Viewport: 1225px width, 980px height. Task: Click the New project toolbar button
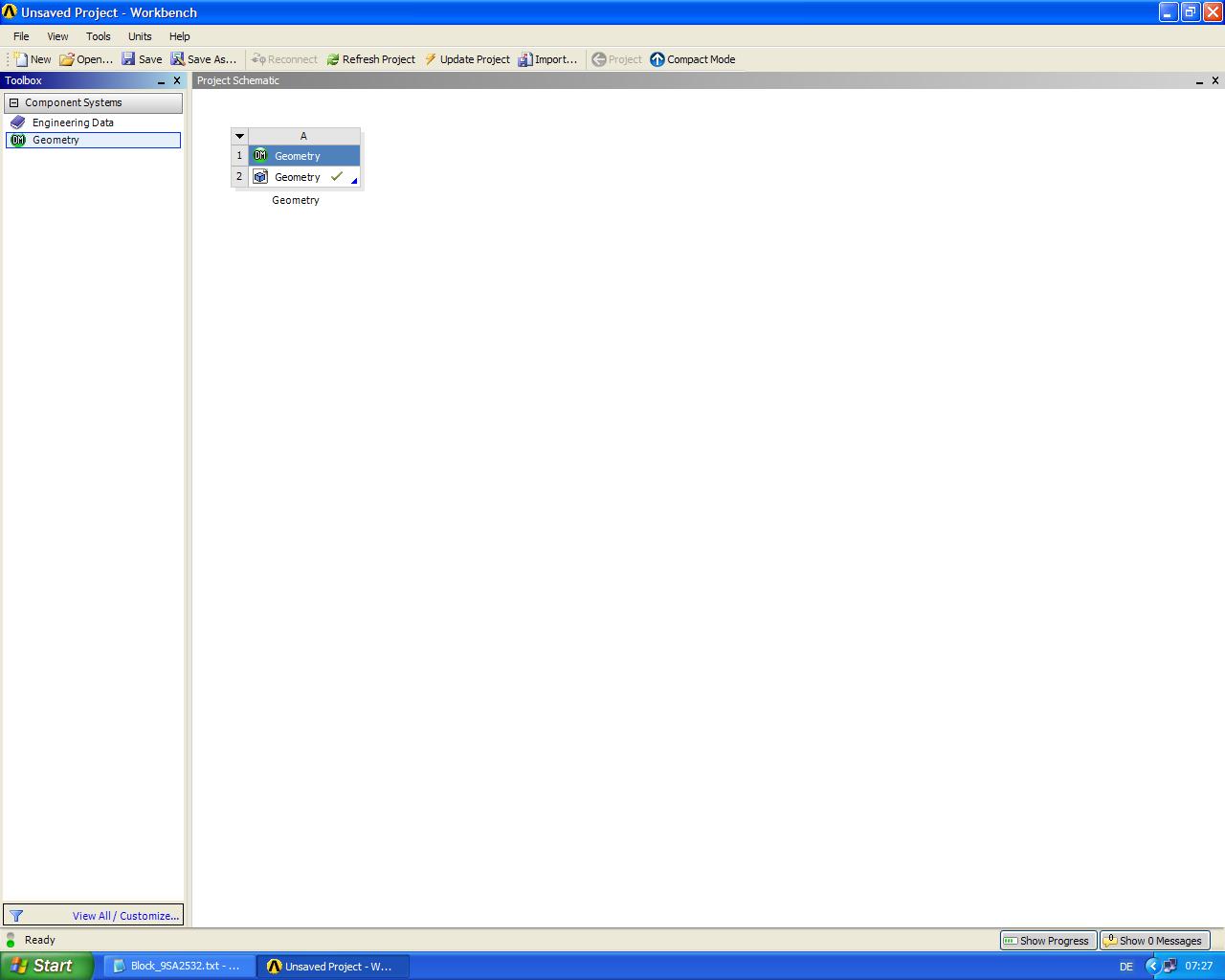click(x=33, y=59)
